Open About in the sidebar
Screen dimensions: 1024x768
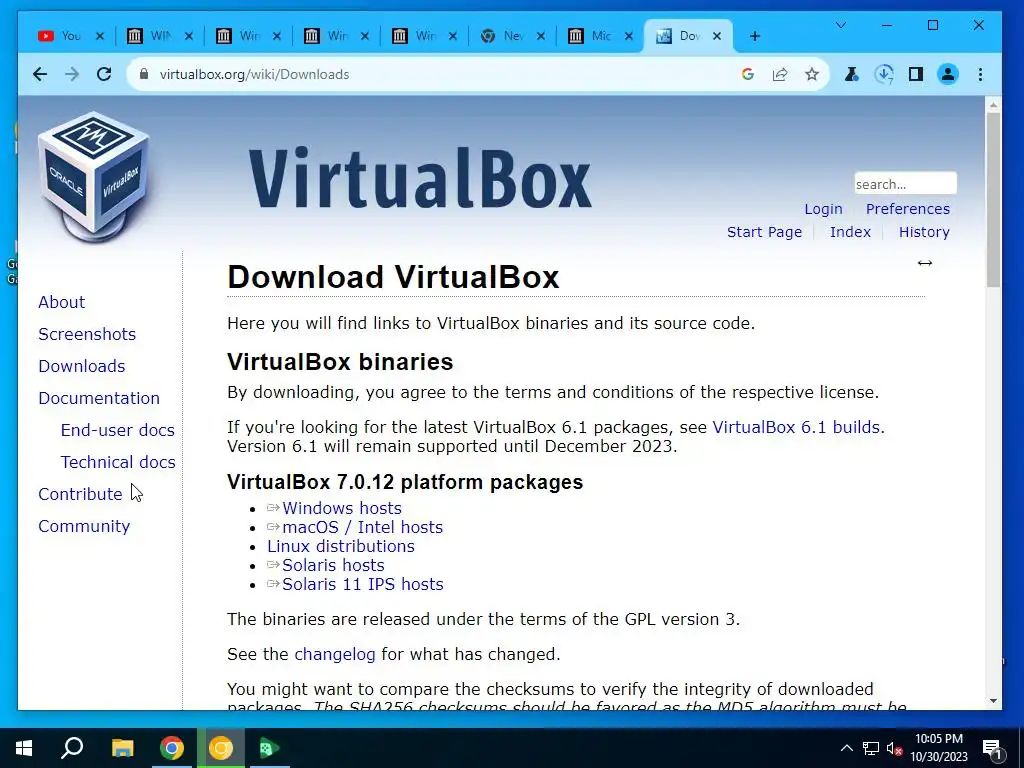point(61,302)
